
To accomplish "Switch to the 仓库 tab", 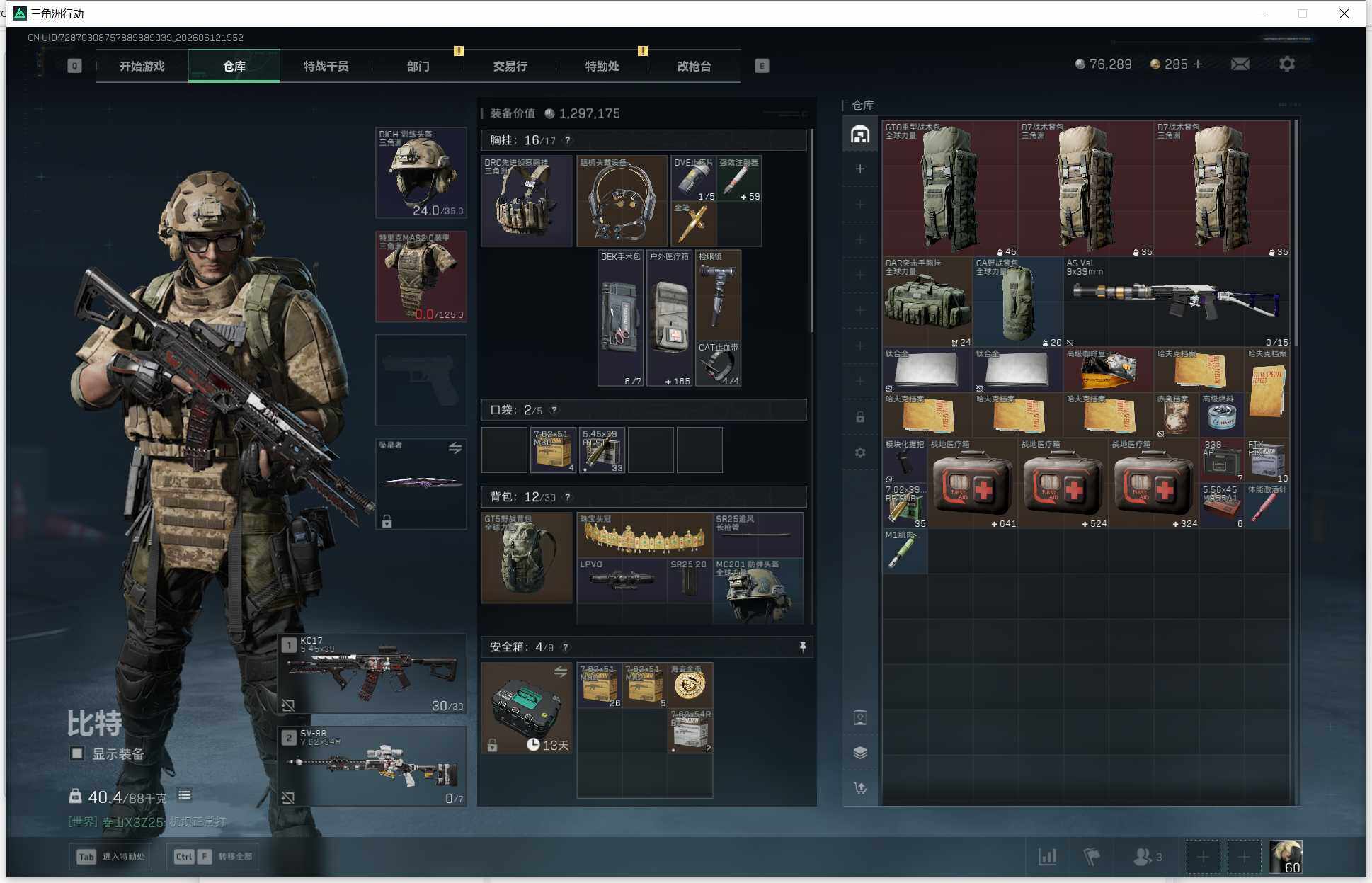I will 234,66.
